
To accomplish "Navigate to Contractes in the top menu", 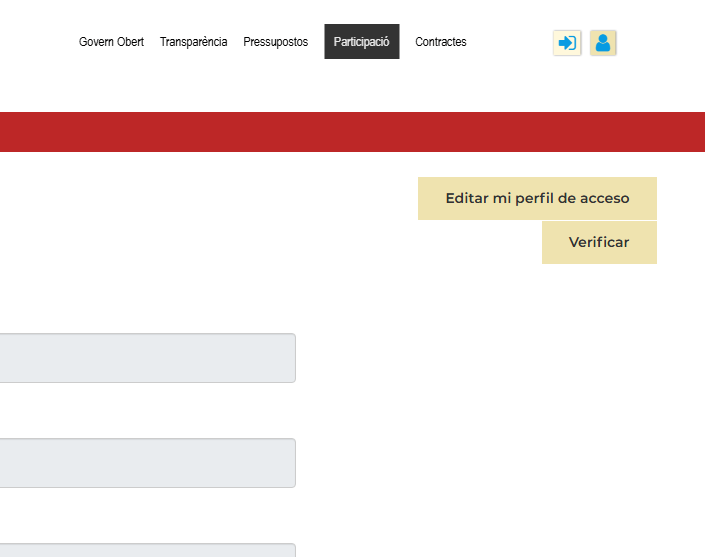I will 440,42.
